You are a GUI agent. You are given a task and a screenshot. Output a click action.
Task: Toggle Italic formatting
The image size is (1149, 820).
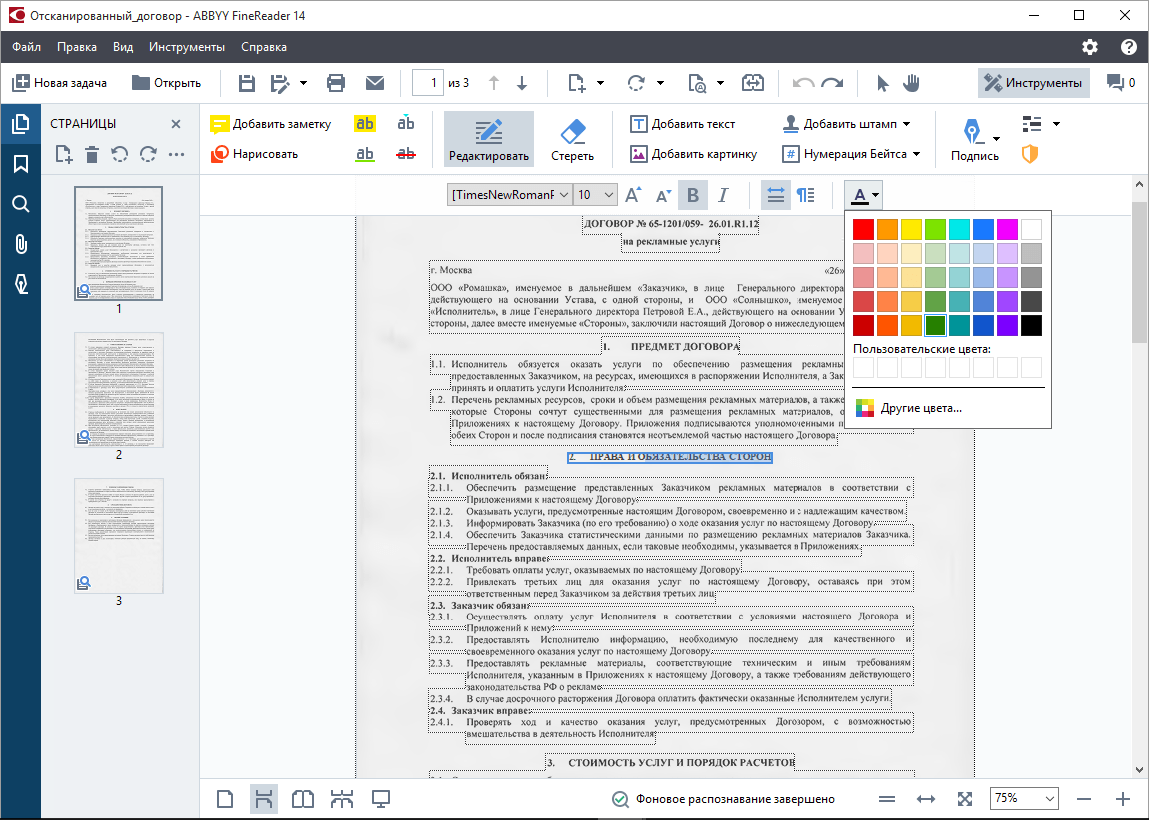click(x=723, y=195)
